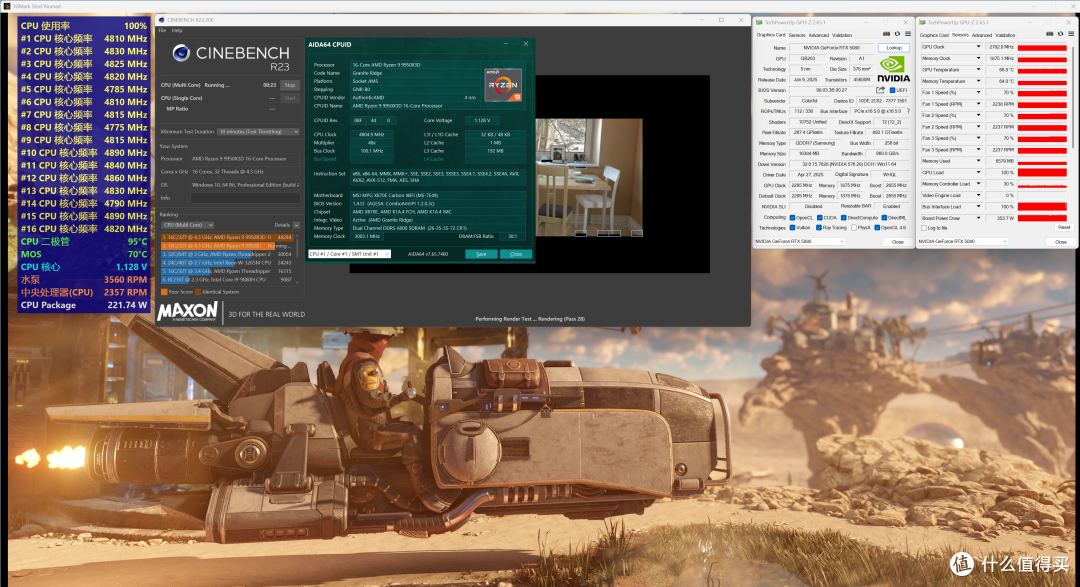Open the Memory Used sensor dropdown

click(x=978, y=161)
